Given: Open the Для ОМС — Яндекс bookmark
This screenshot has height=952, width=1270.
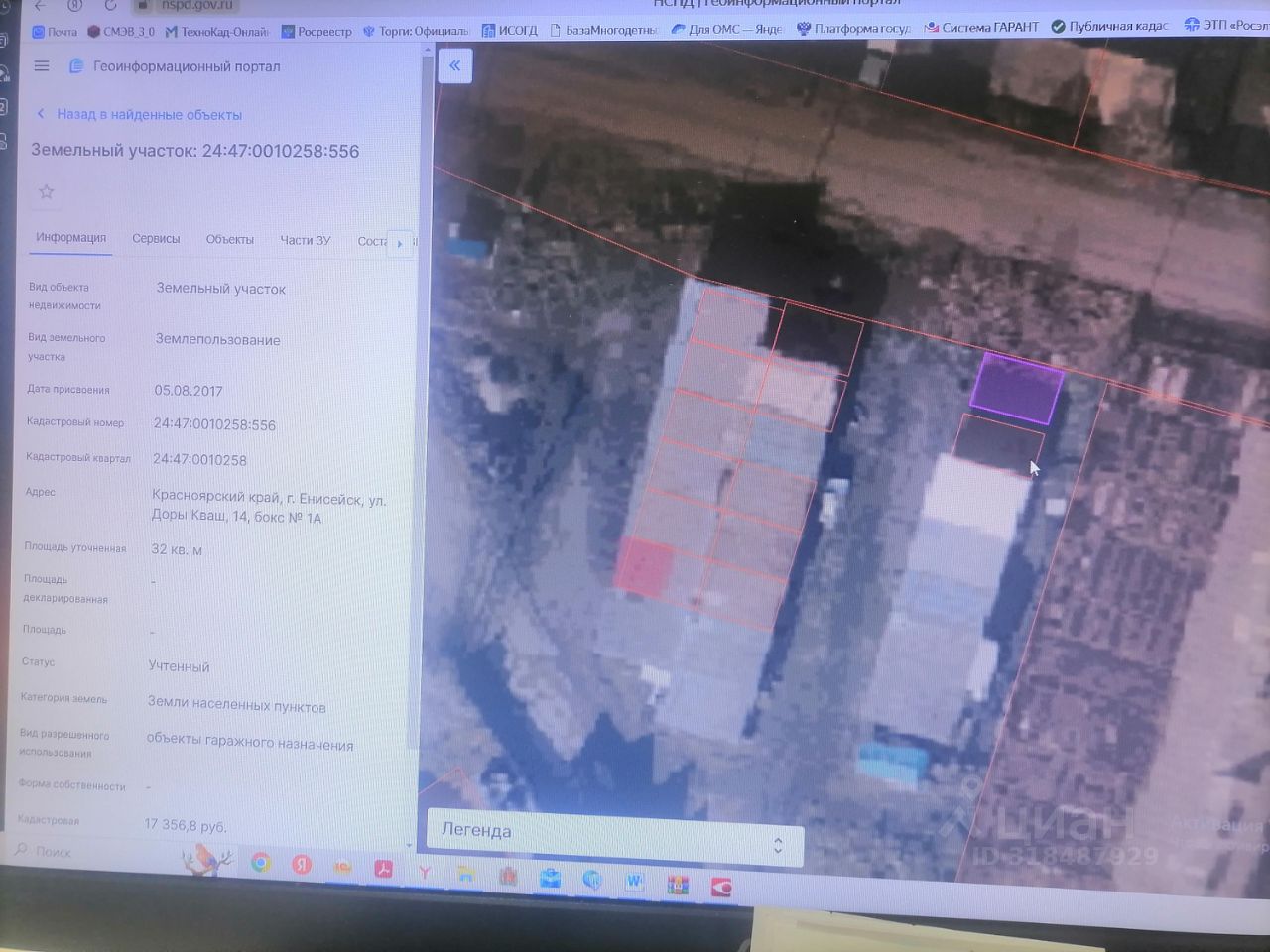Looking at the screenshot, I should coord(726,29).
